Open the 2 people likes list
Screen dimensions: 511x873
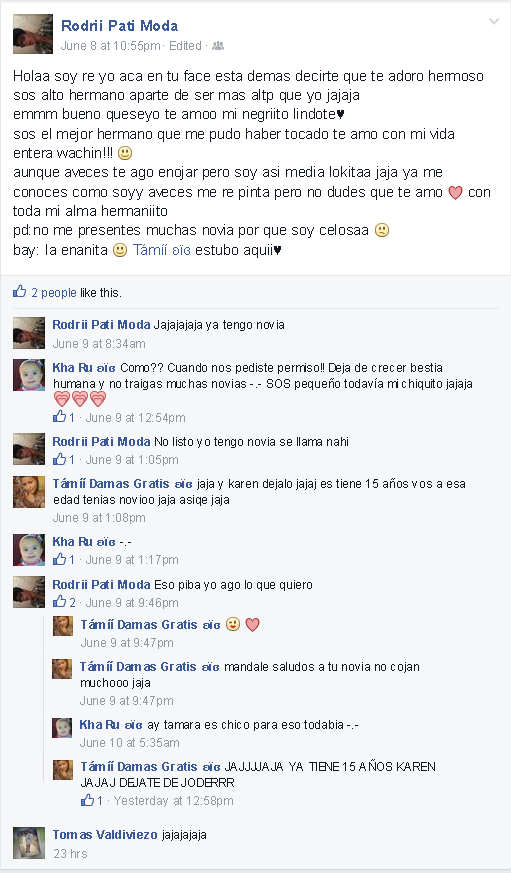[53, 292]
